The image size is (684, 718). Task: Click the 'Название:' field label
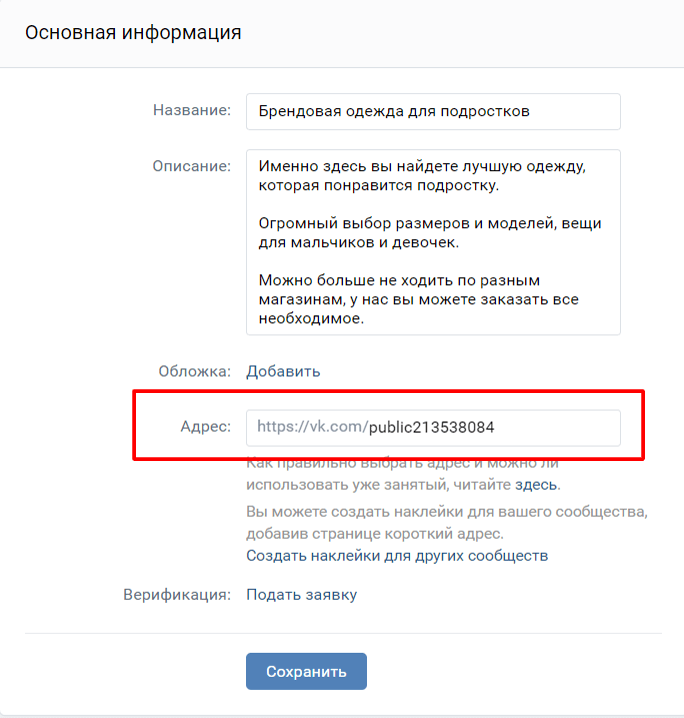click(x=192, y=110)
